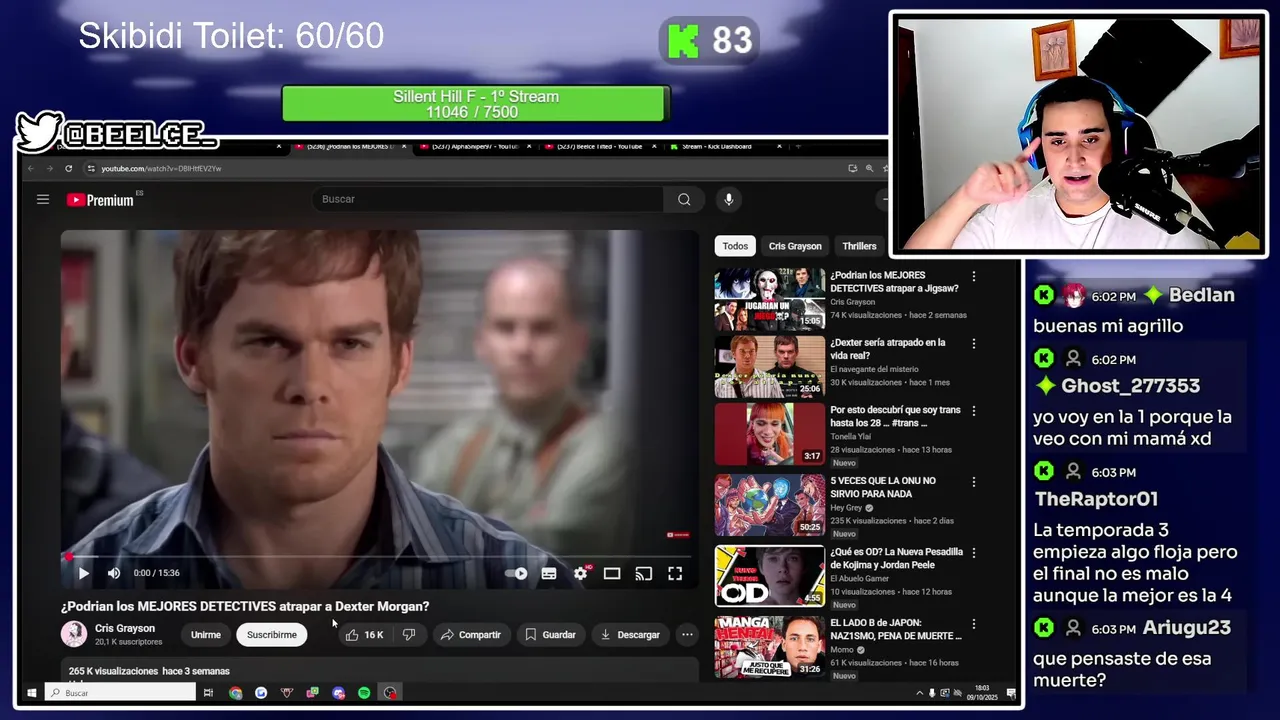Open OBS Studio from the taskbar
1280x720 pixels.
(390, 692)
